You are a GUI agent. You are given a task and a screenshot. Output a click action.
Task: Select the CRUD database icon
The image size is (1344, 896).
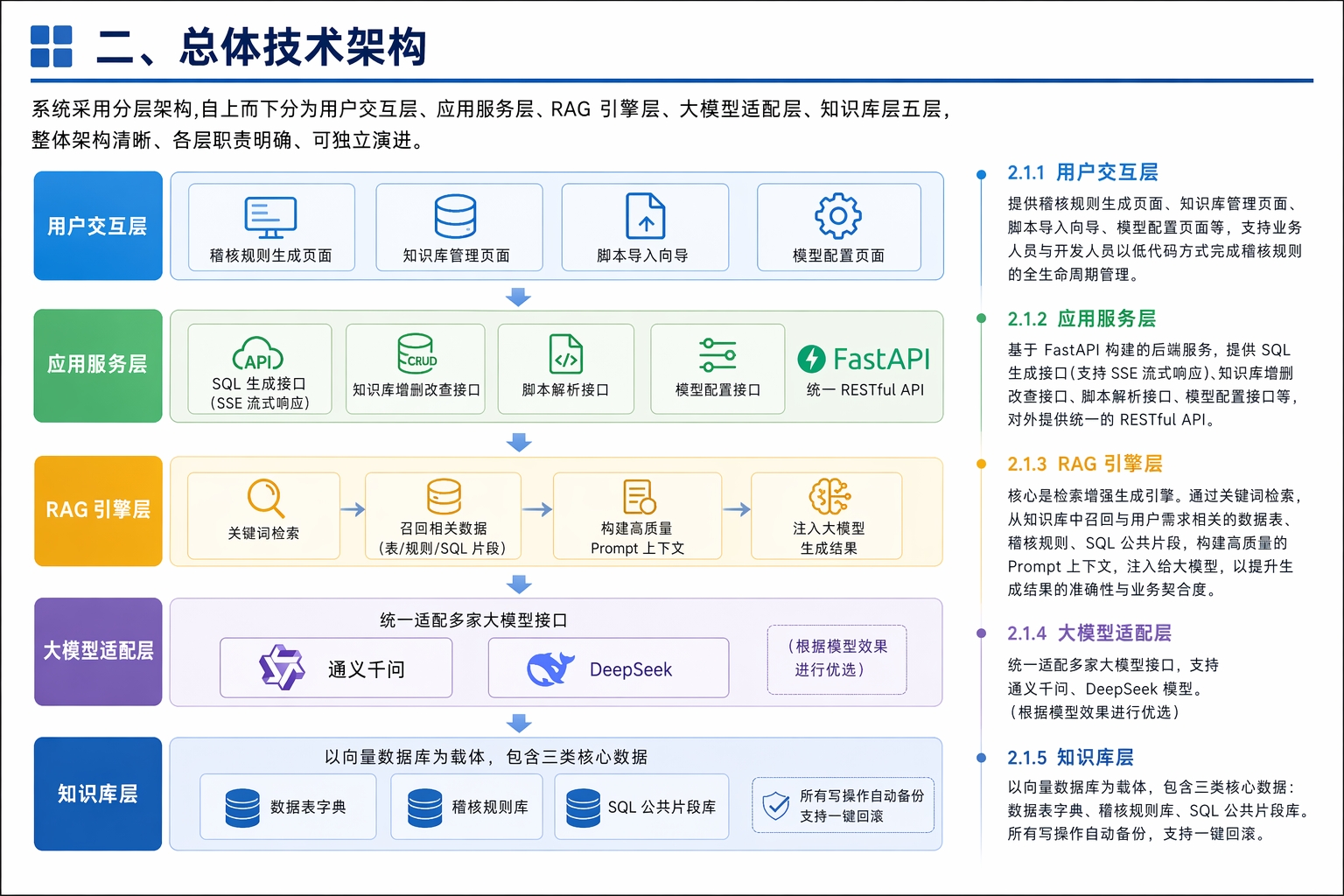[416, 354]
